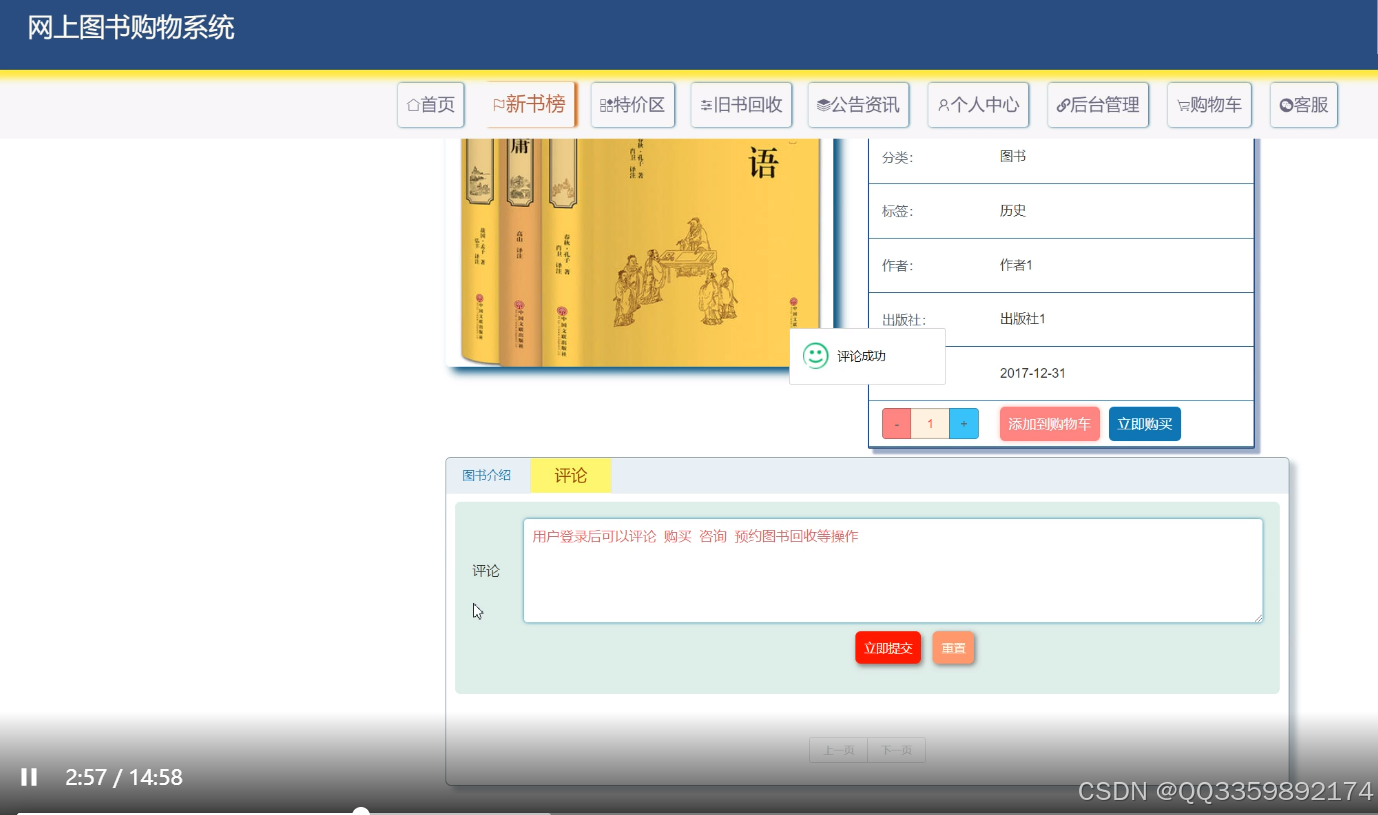Click into the comment text area
The width and height of the screenshot is (1378, 815).
(893, 570)
